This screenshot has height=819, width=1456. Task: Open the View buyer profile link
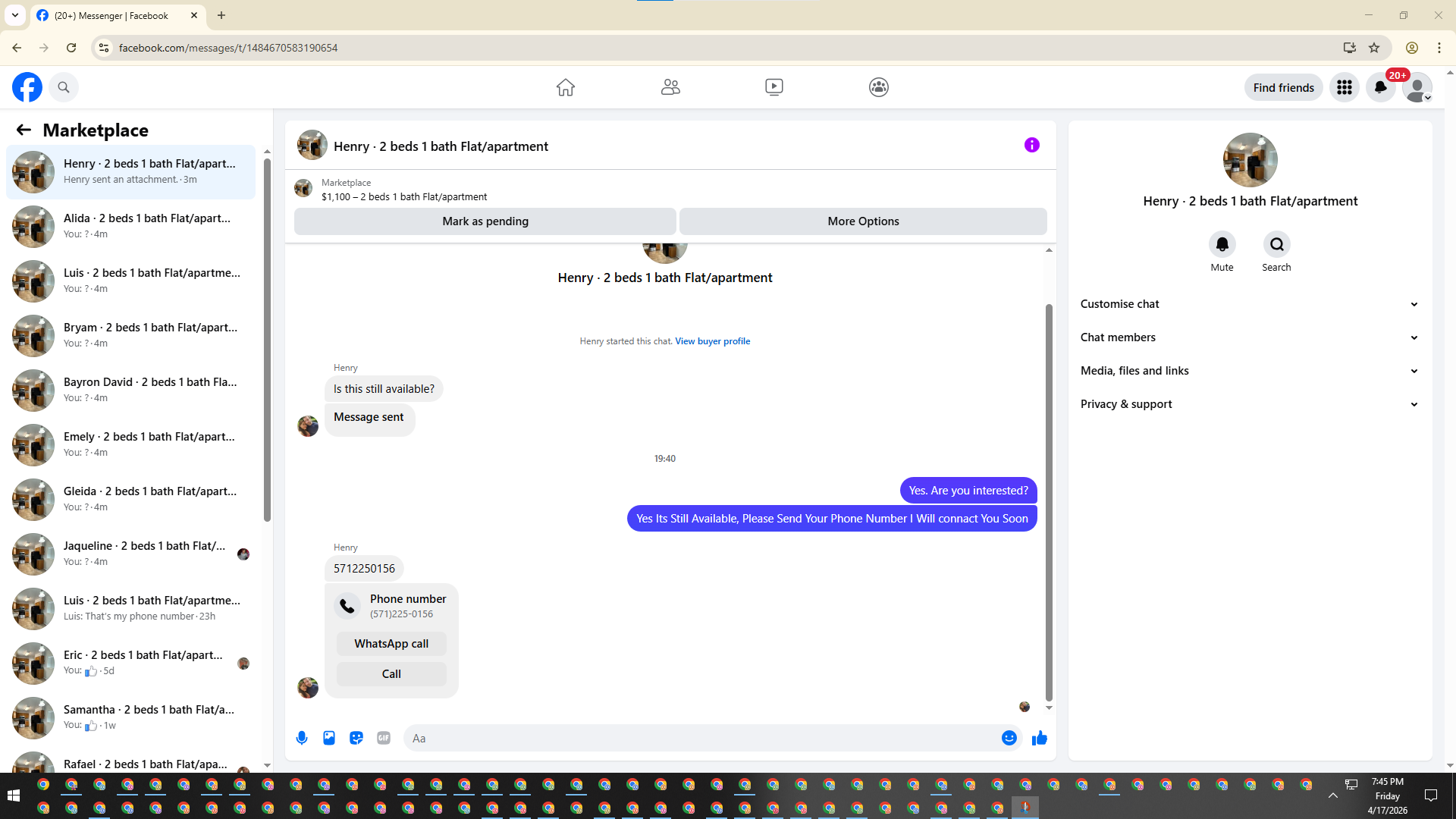(x=712, y=341)
